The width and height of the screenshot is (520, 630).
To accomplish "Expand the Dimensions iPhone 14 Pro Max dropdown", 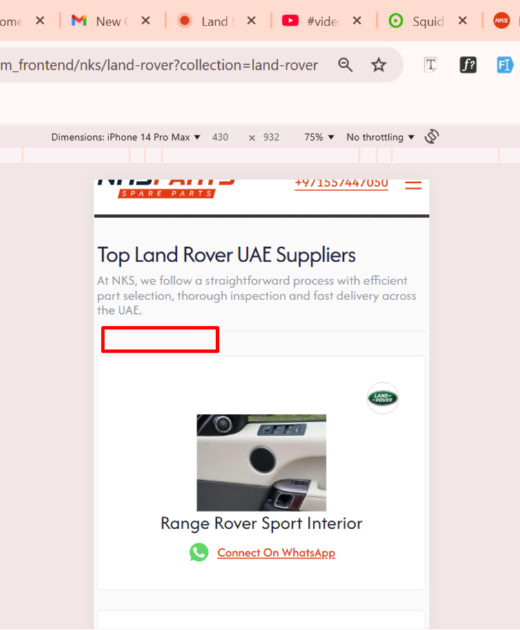I will (x=125, y=137).
